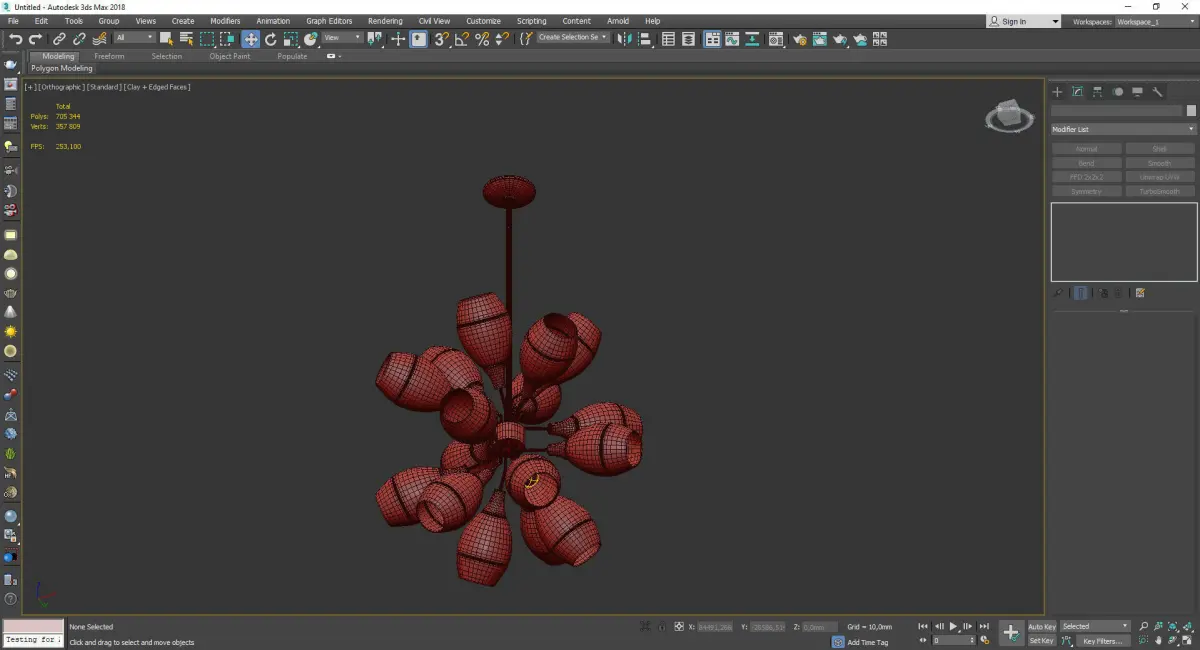Toggle the Angle Snap button
The height and width of the screenshot is (650, 1200).
pos(461,39)
